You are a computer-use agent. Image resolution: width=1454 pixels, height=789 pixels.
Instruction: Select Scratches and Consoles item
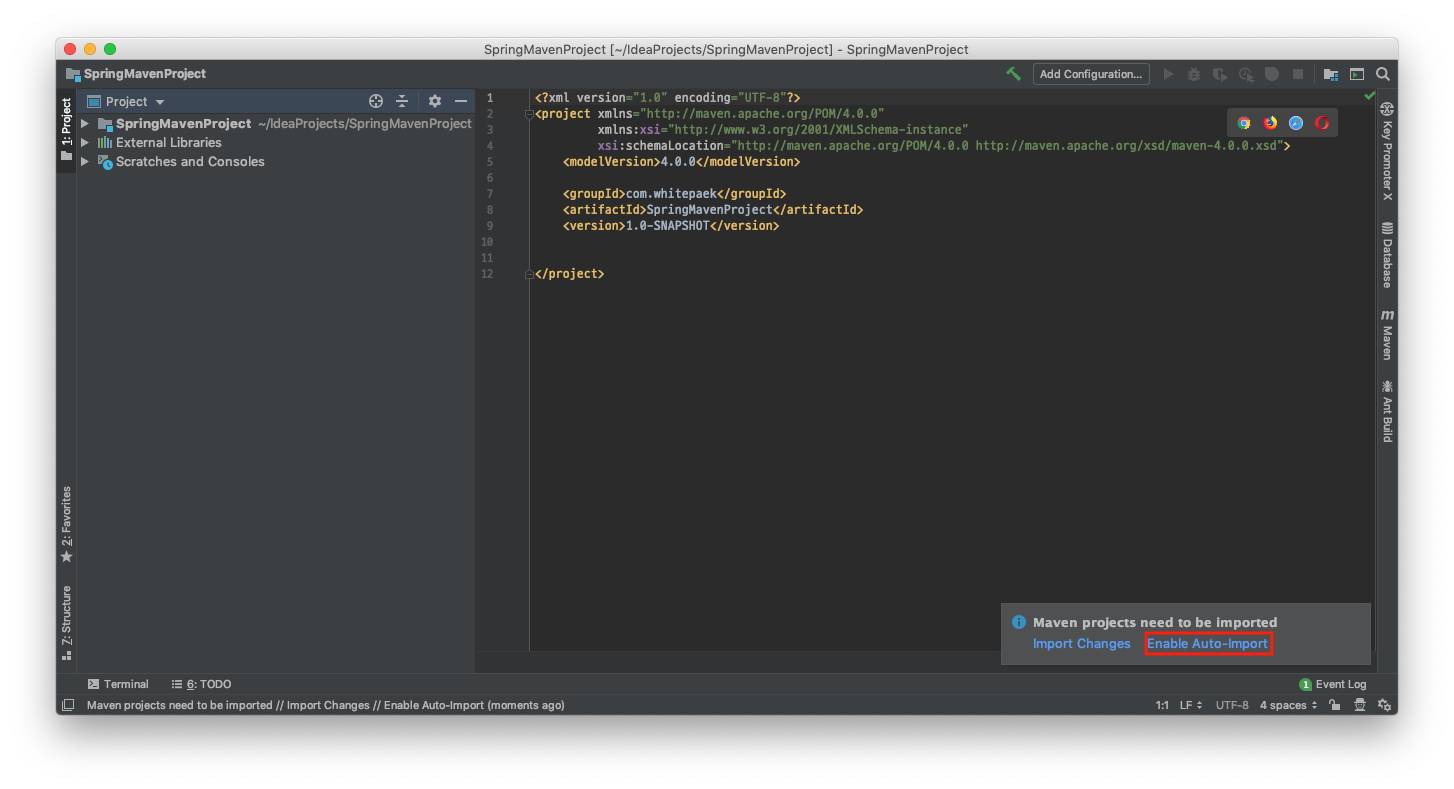(x=190, y=162)
